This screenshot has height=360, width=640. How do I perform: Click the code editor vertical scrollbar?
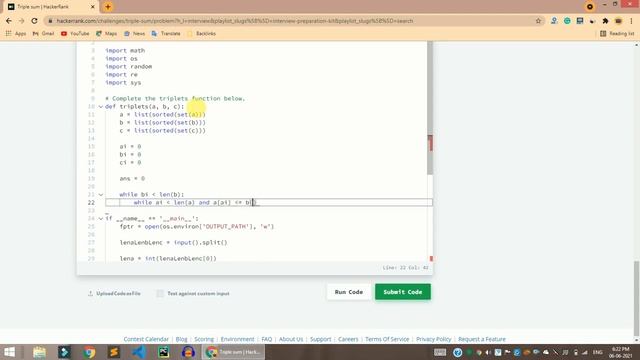tap(430, 108)
